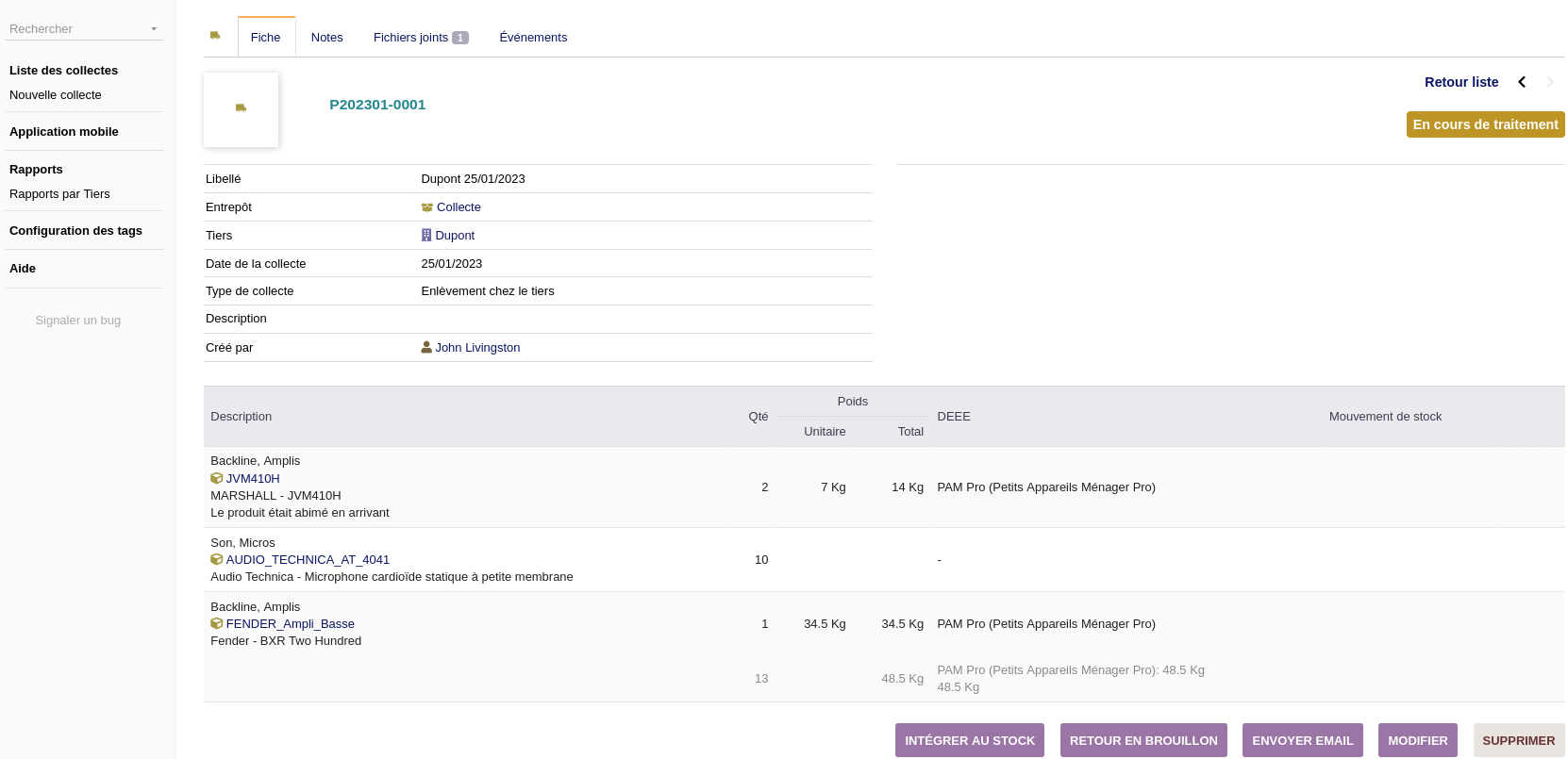The height and width of the screenshot is (759, 1568).
Task: Click 'Son, Micros' category text
Action: click(242, 543)
